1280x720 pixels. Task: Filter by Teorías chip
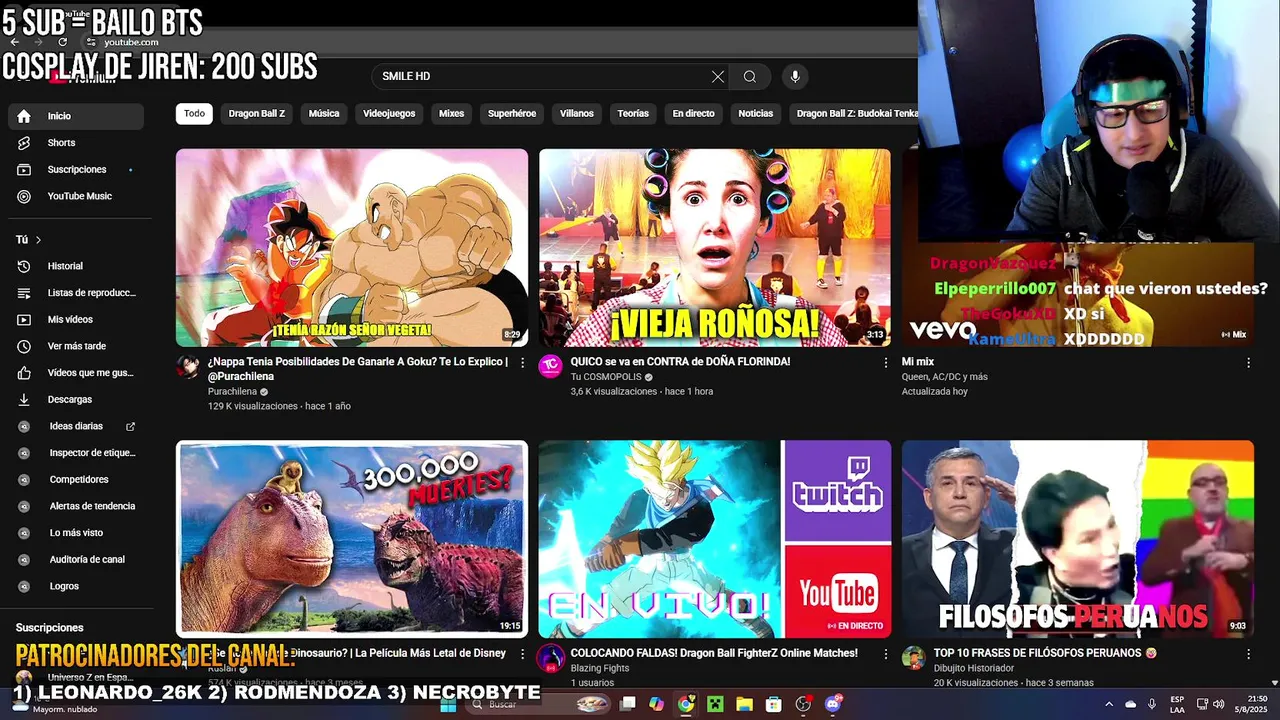point(633,114)
